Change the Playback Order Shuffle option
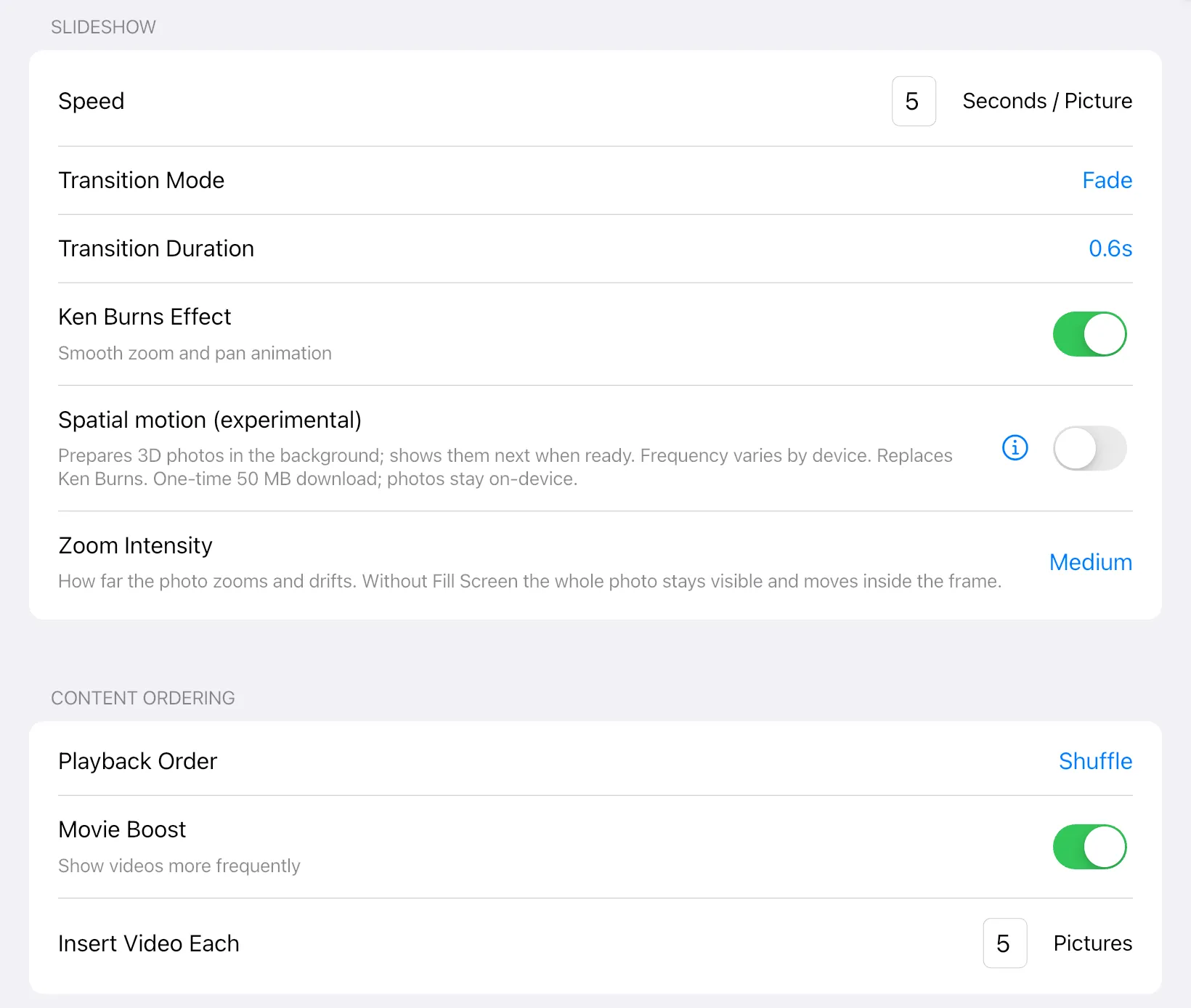 (1095, 761)
